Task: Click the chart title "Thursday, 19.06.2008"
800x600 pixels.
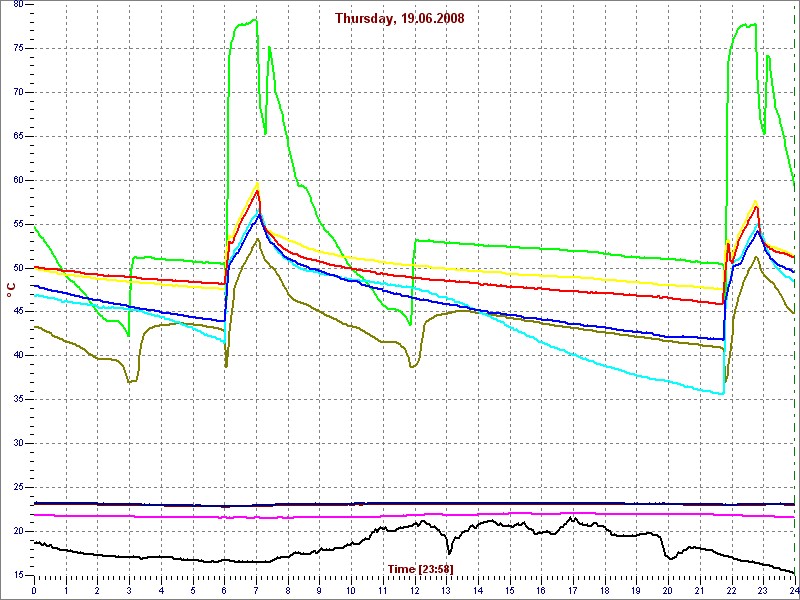Action: pyautogui.click(x=399, y=18)
